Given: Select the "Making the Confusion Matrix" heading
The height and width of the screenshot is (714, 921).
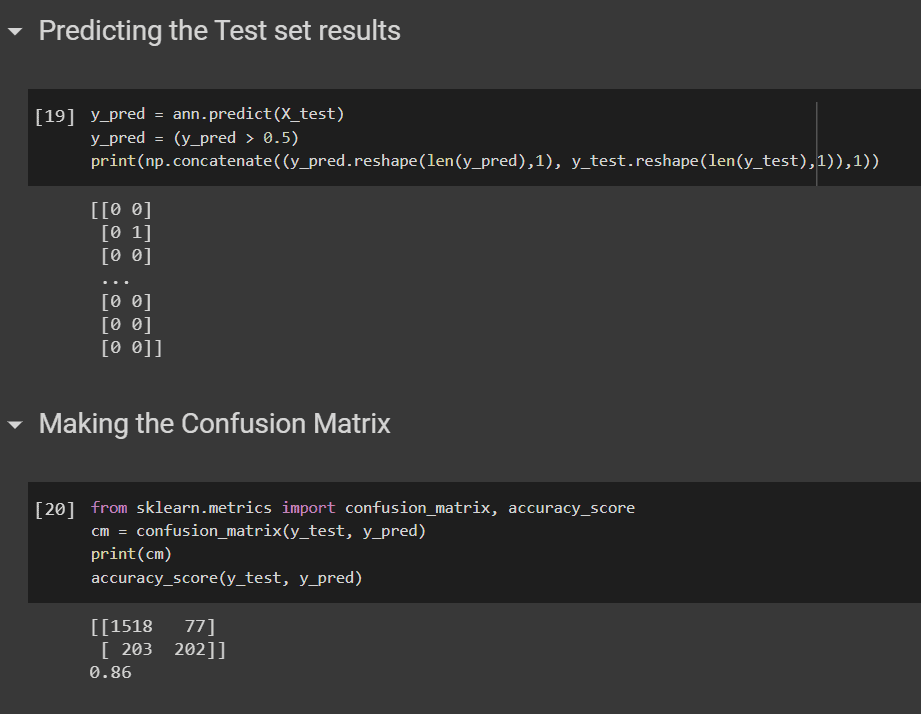Looking at the screenshot, I should click(x=214, y=424).
